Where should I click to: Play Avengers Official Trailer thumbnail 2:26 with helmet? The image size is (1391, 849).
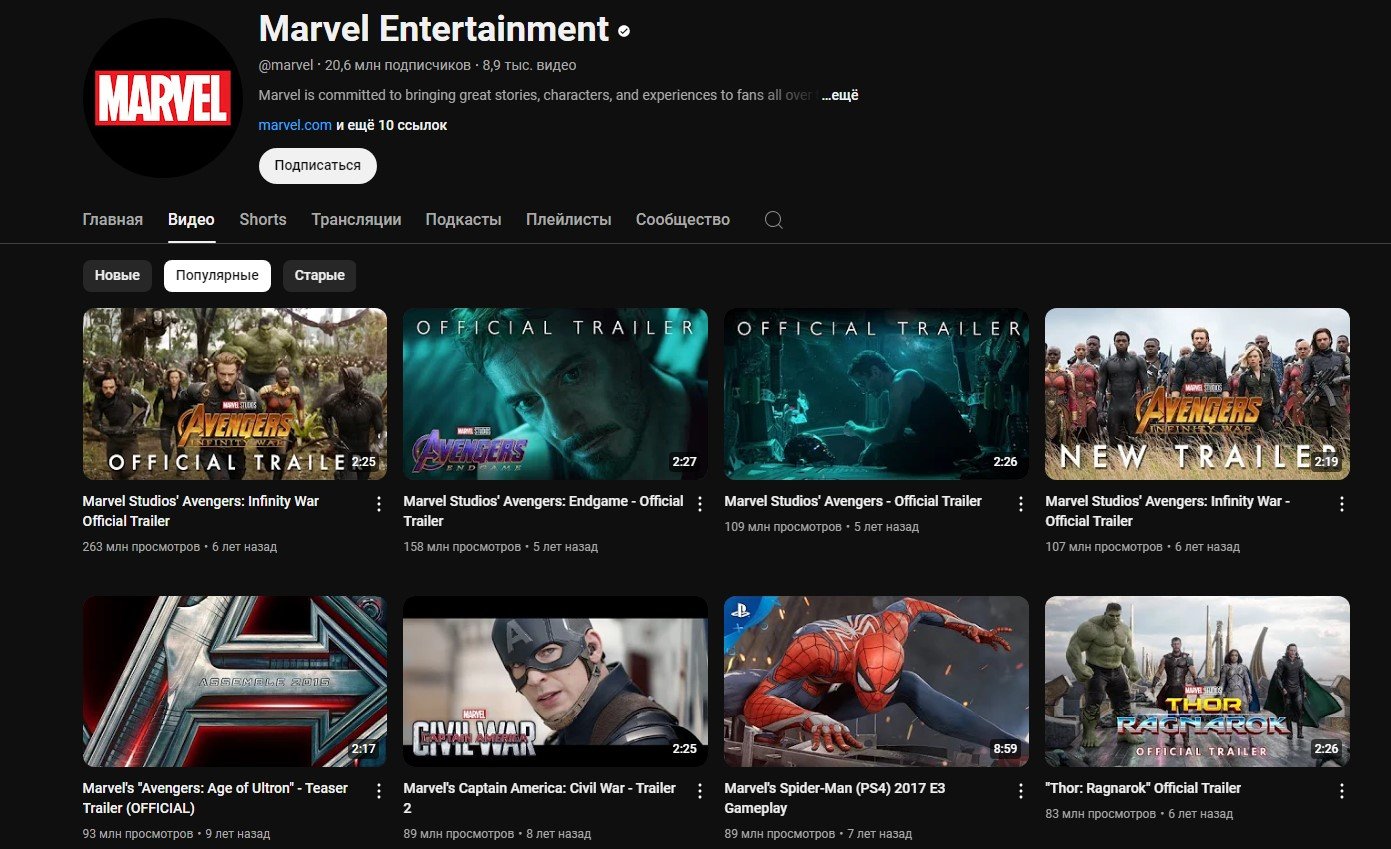876,393
